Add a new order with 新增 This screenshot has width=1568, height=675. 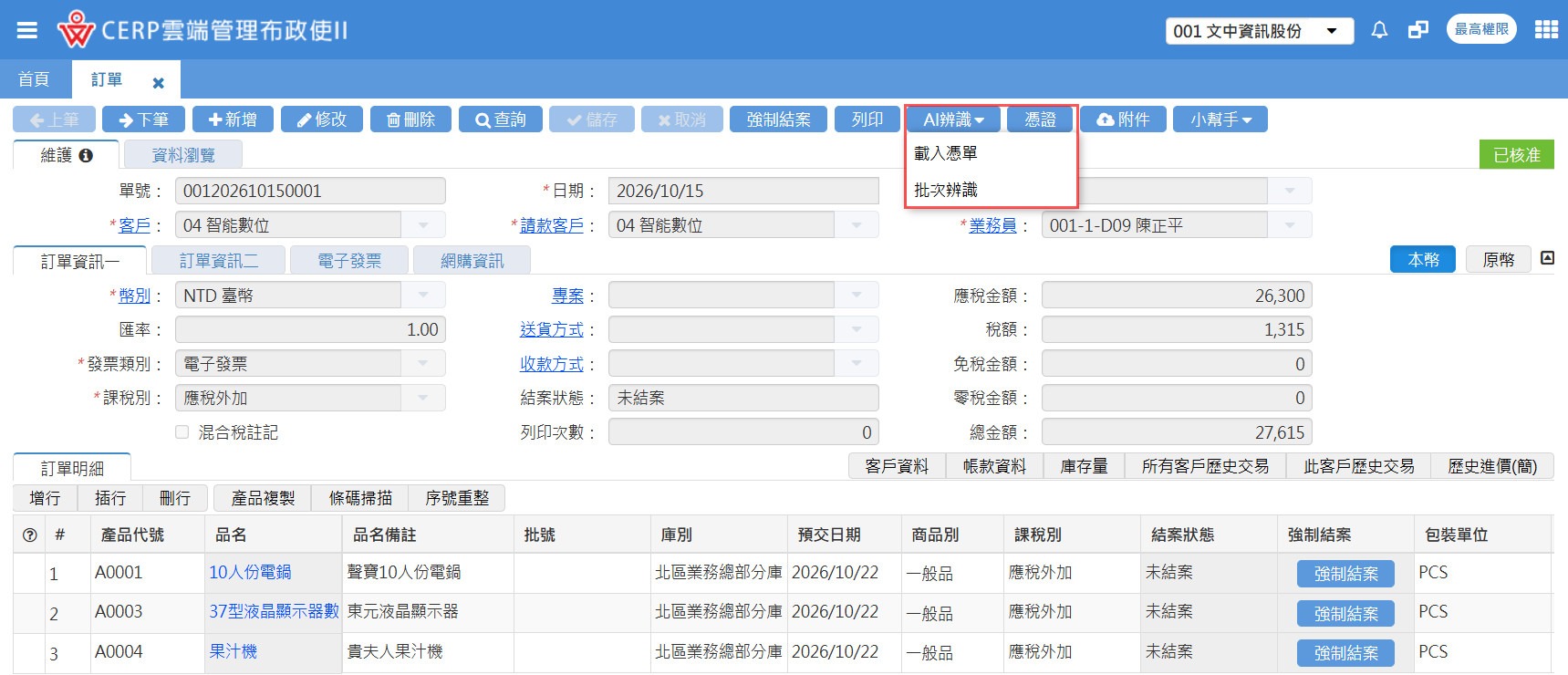(233, 119)
